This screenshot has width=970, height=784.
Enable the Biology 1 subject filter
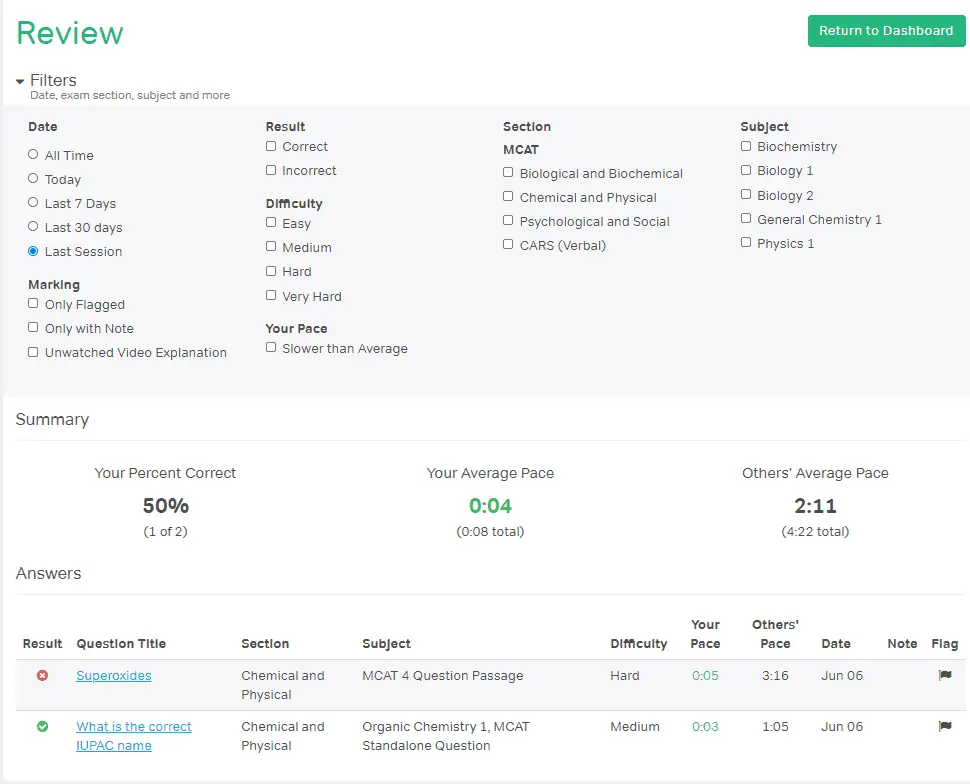pos(746,170)
